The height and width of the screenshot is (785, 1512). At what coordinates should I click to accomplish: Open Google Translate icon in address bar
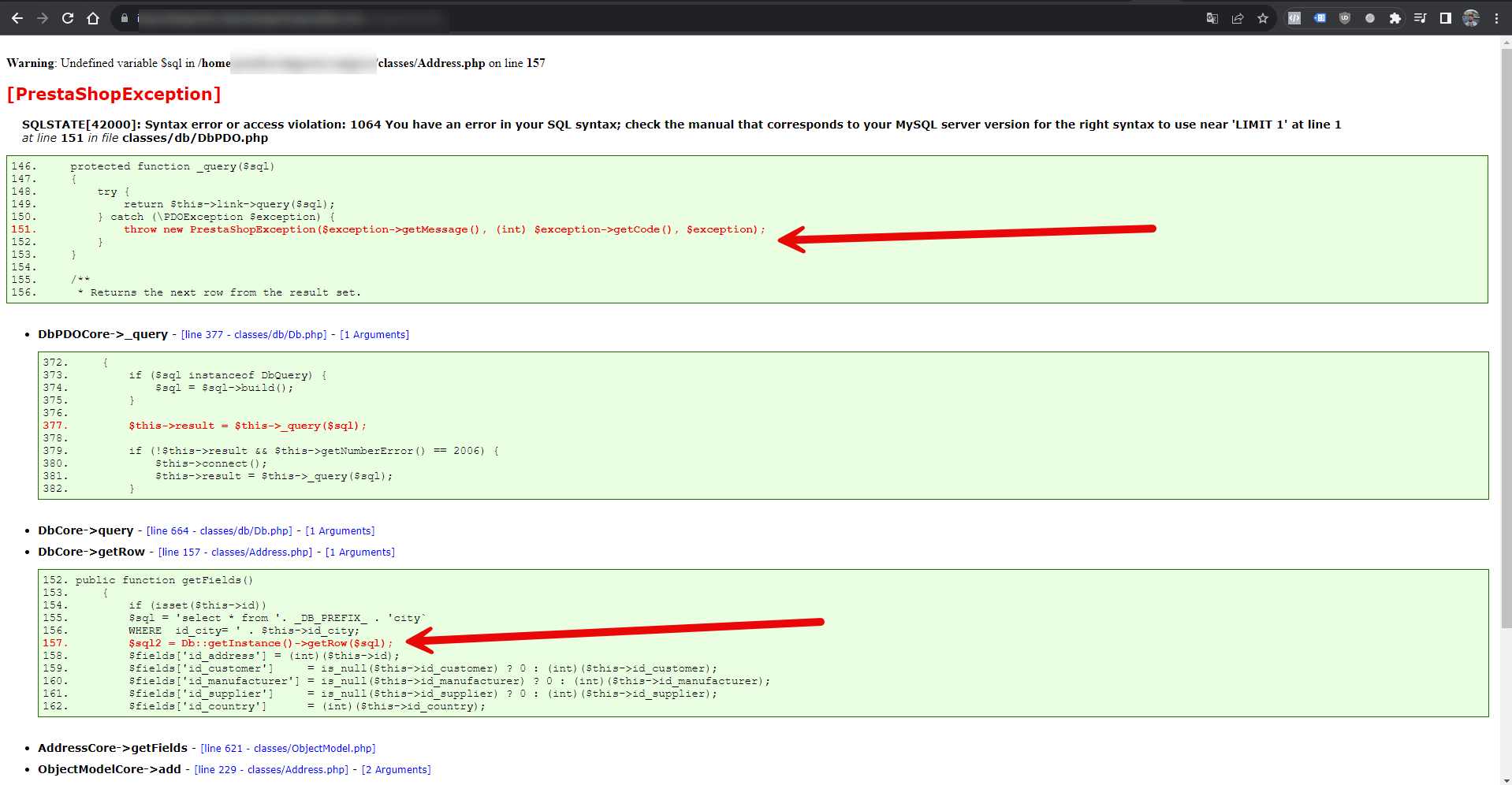[1212, 18]
